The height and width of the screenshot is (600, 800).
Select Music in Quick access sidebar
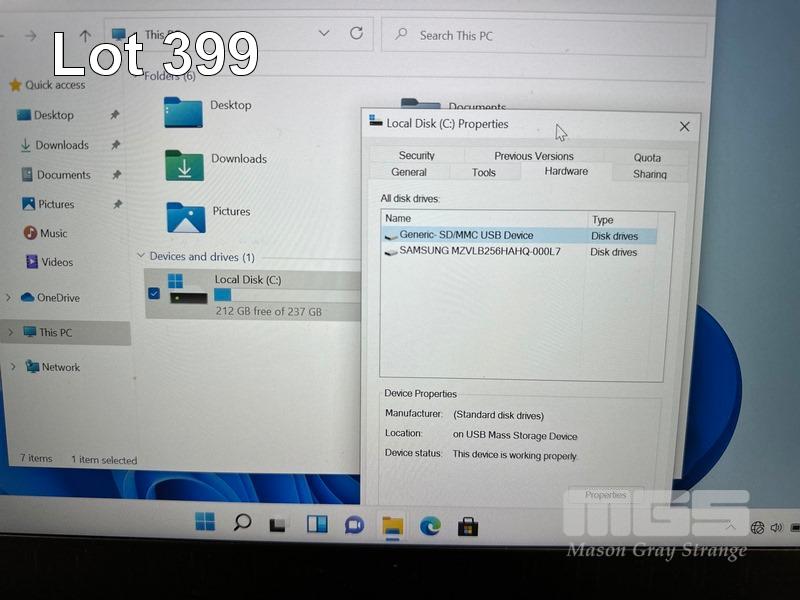pyautogui.click(x=53, y=233)
